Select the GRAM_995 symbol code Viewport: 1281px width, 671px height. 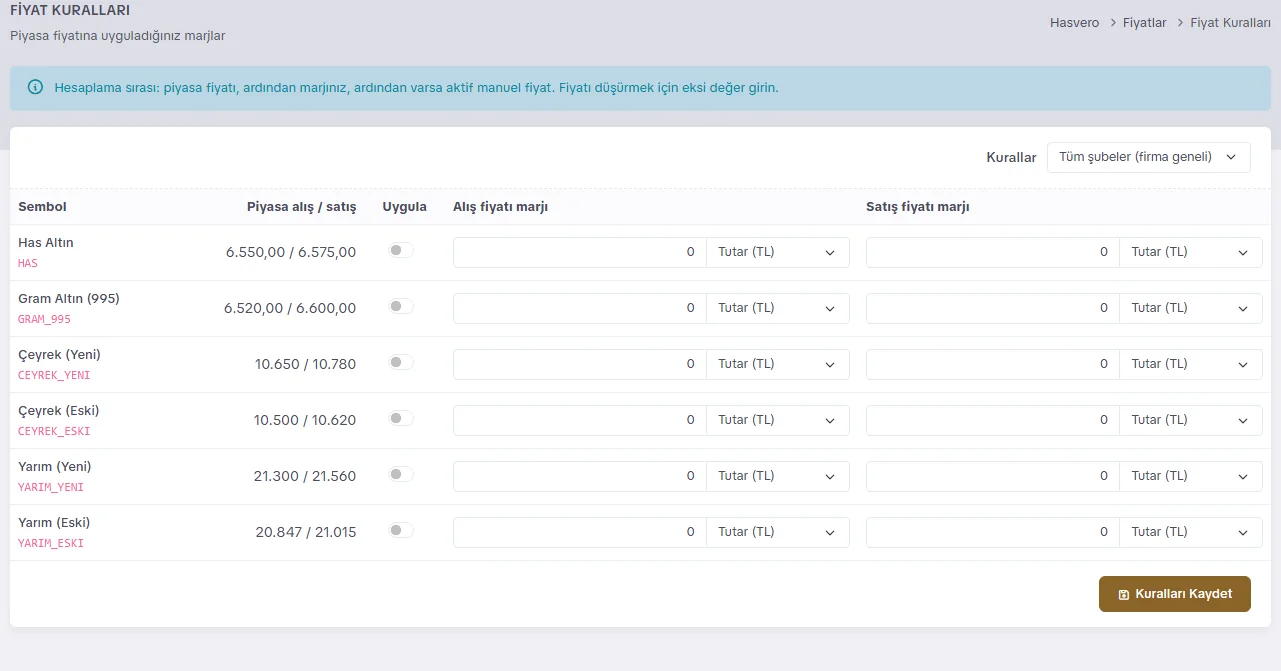point(45,320)
